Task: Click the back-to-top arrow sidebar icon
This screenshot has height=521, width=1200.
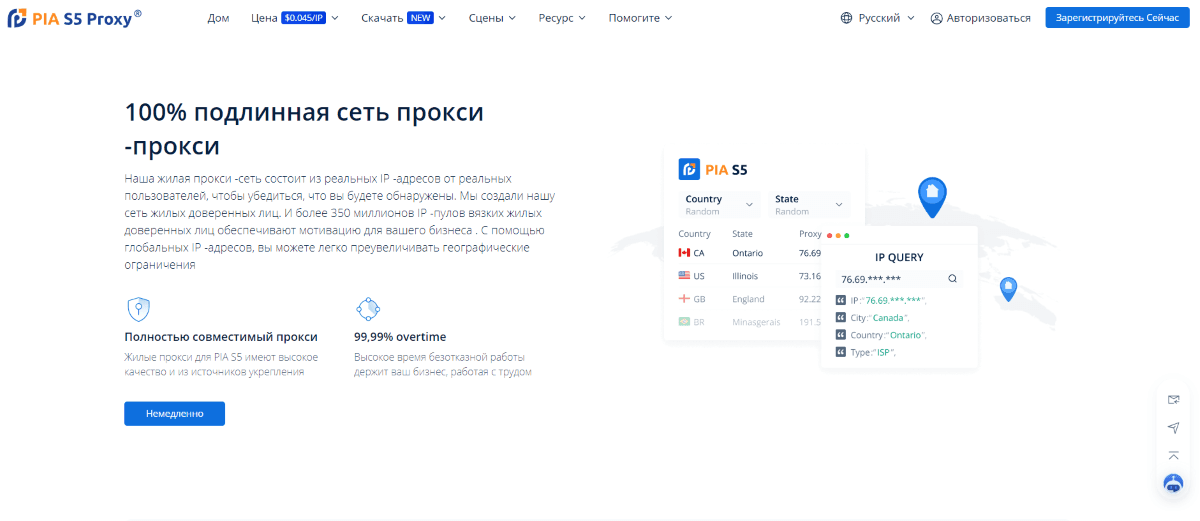Action: coord(1174,456)
